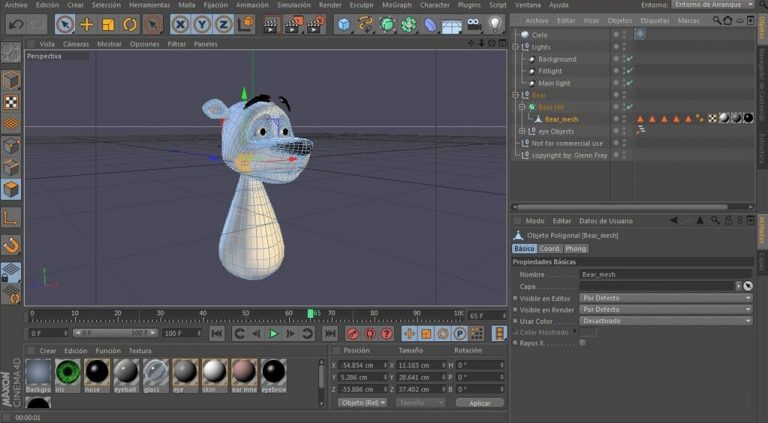Open render settings clapperboard icon
768x423 pixels.
click(315, 24)
